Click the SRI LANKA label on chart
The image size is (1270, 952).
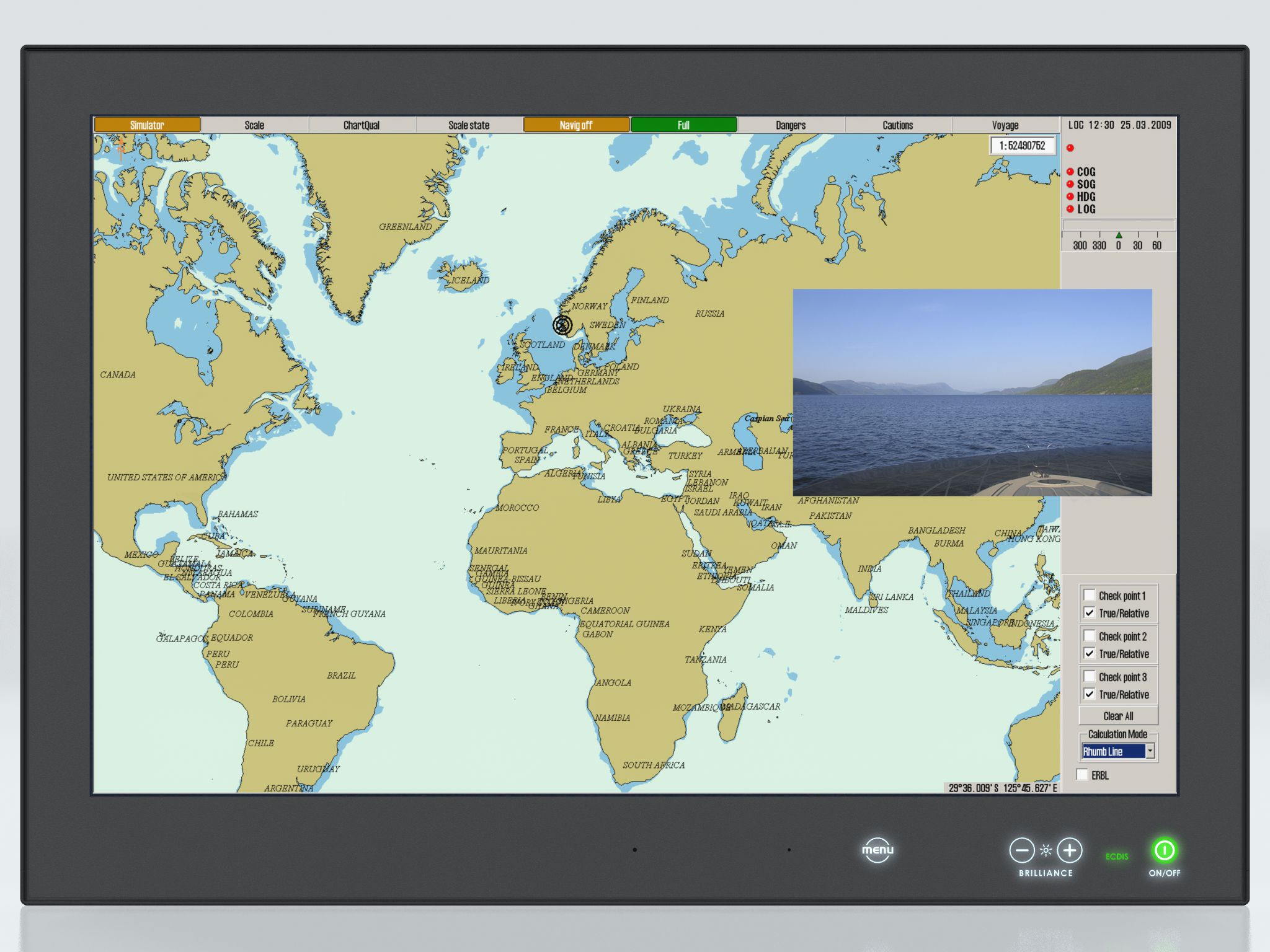coord(892,597)
